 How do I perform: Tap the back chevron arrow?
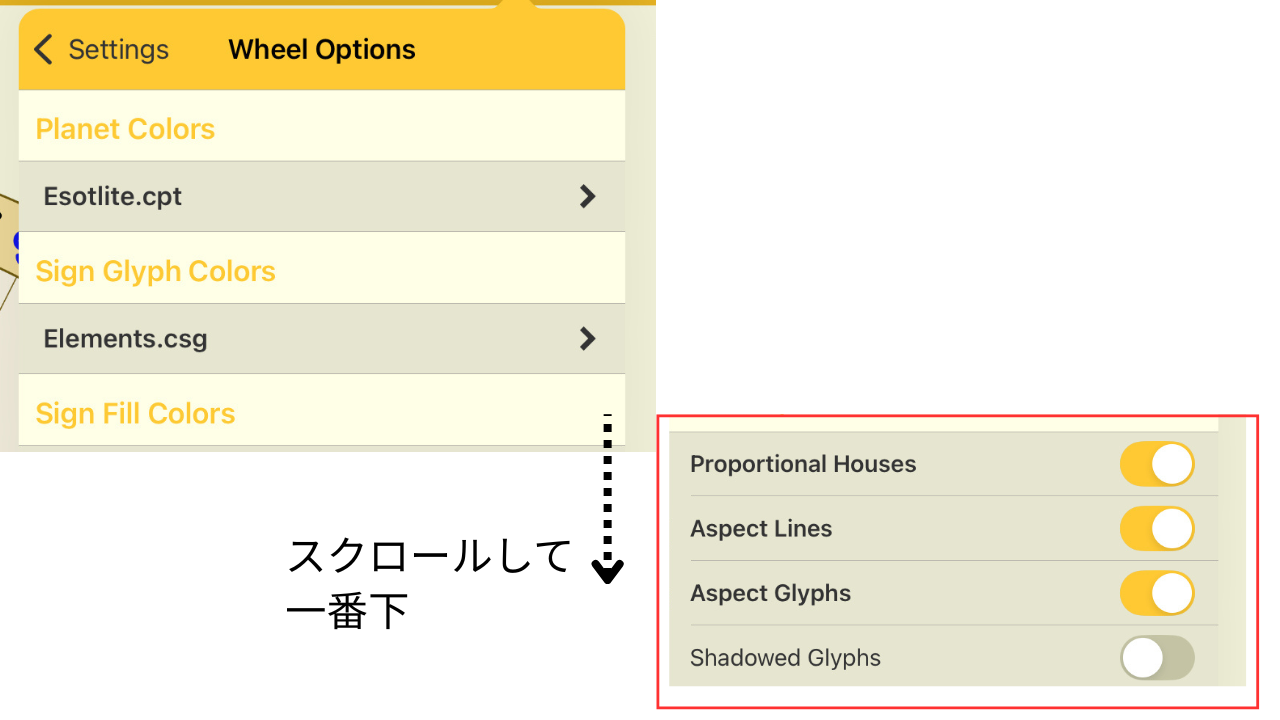(43, 49)
